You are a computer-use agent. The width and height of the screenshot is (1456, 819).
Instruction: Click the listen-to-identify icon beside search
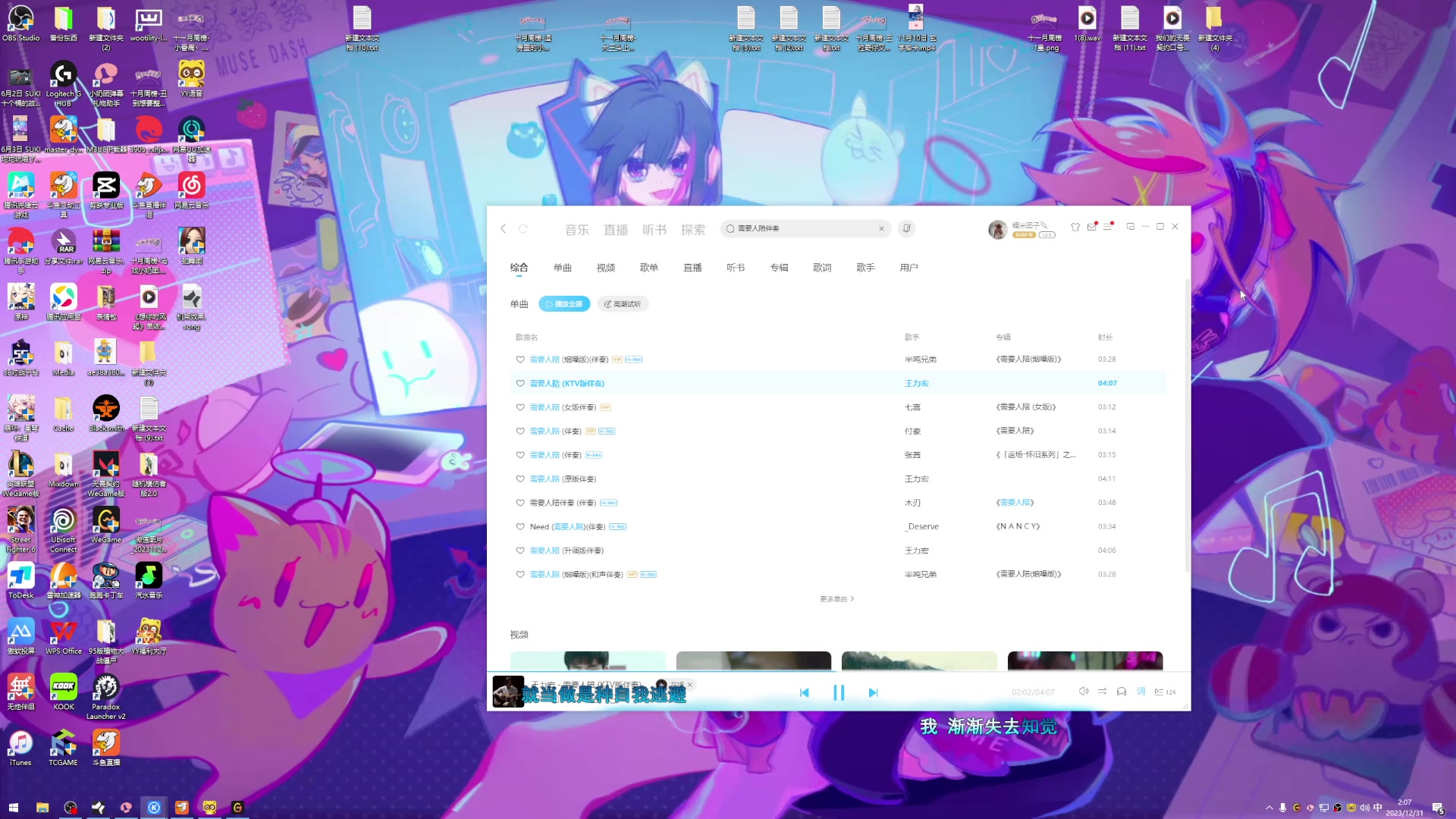[906, 228]
